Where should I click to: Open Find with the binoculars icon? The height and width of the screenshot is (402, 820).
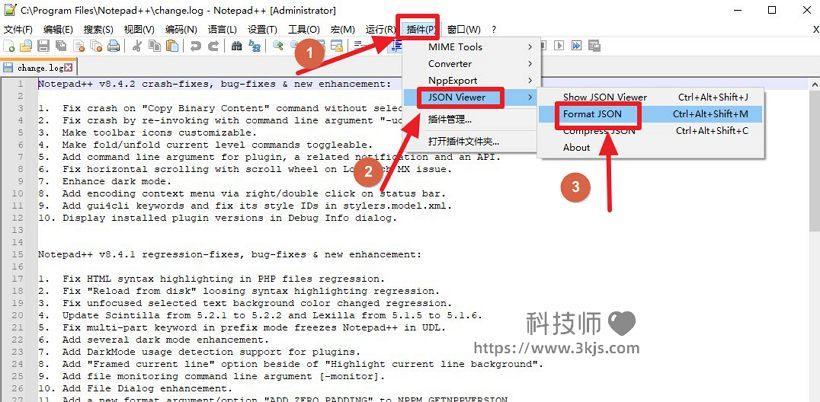pos(236,47)
